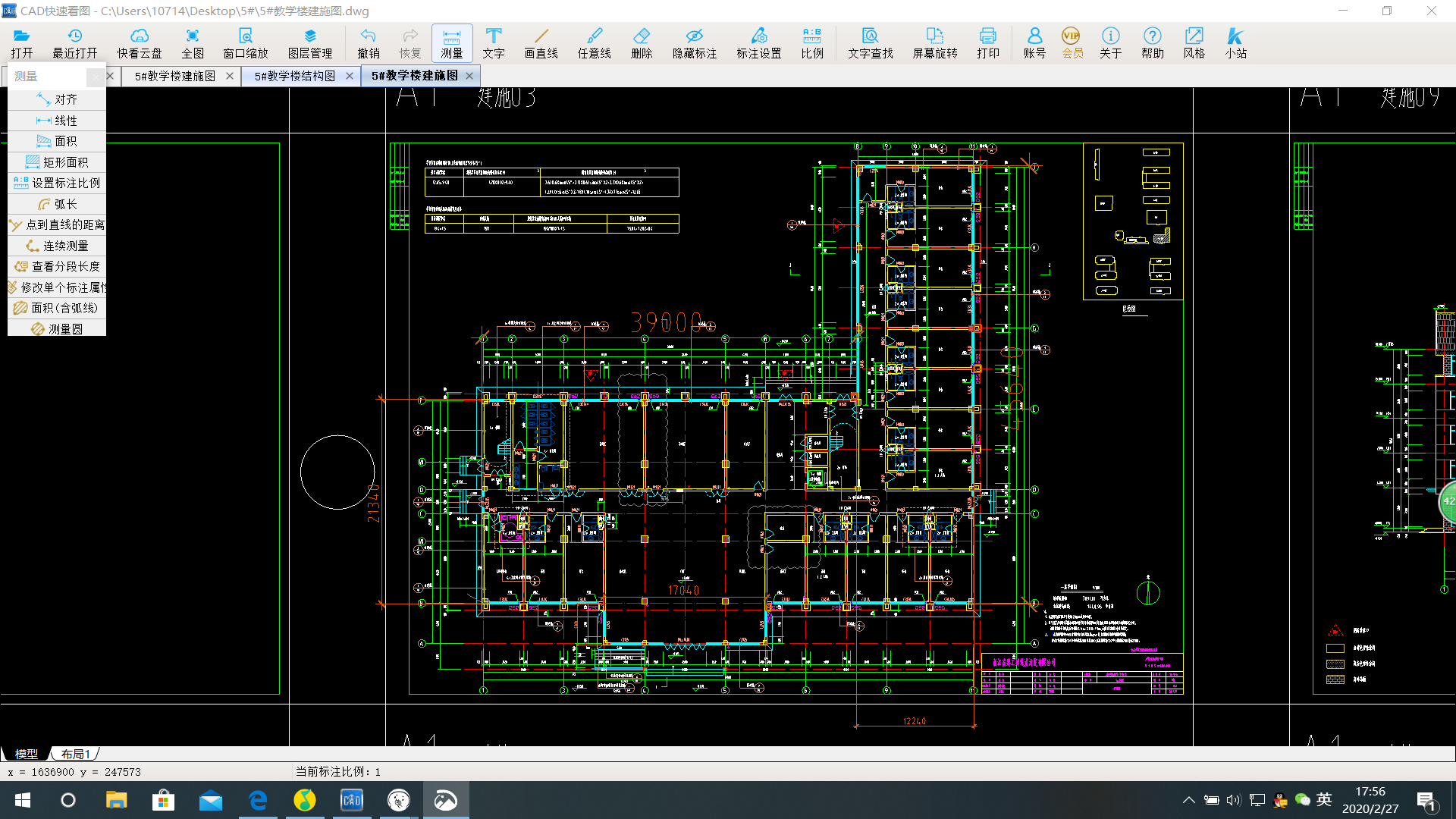Choose 对齐 aligned measurement
This screenshot has width=1456, height=819.
pos(57,99)
